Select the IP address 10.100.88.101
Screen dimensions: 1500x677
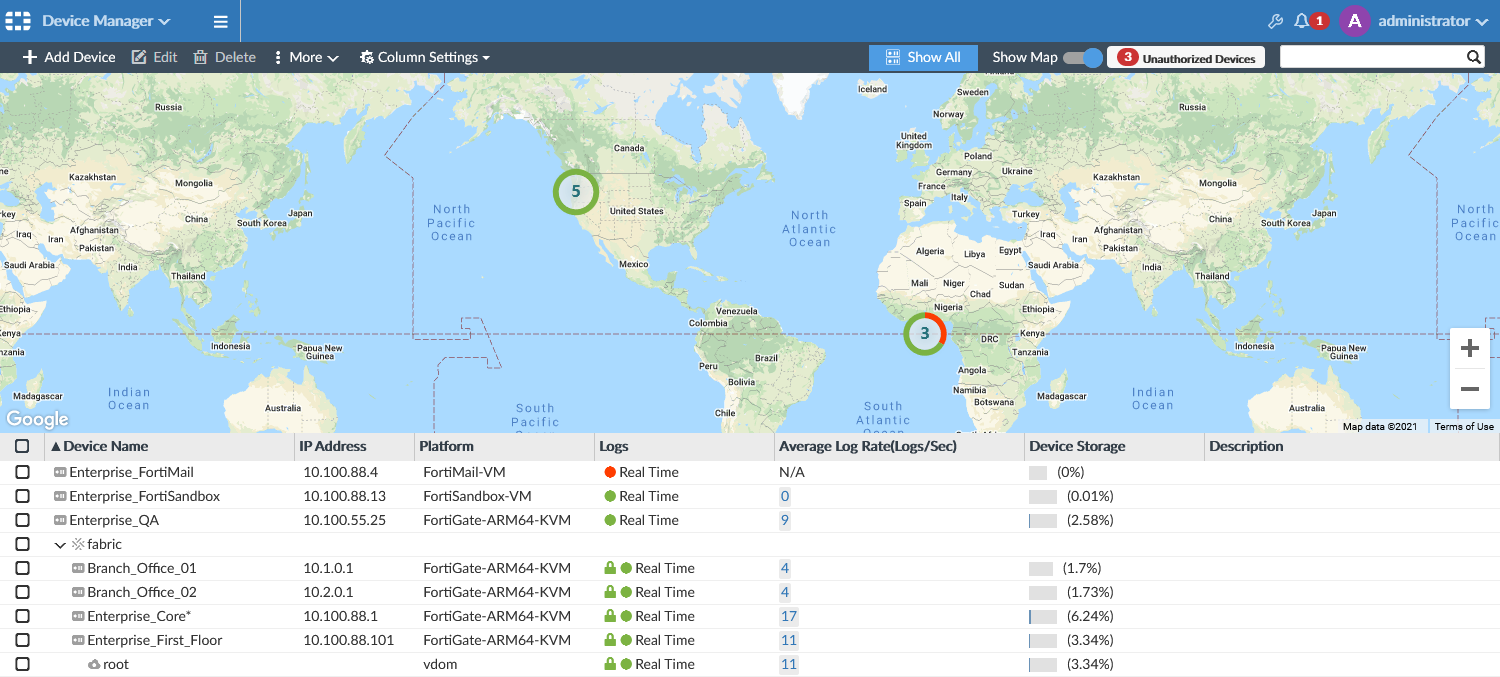click(x=349, y=640)
